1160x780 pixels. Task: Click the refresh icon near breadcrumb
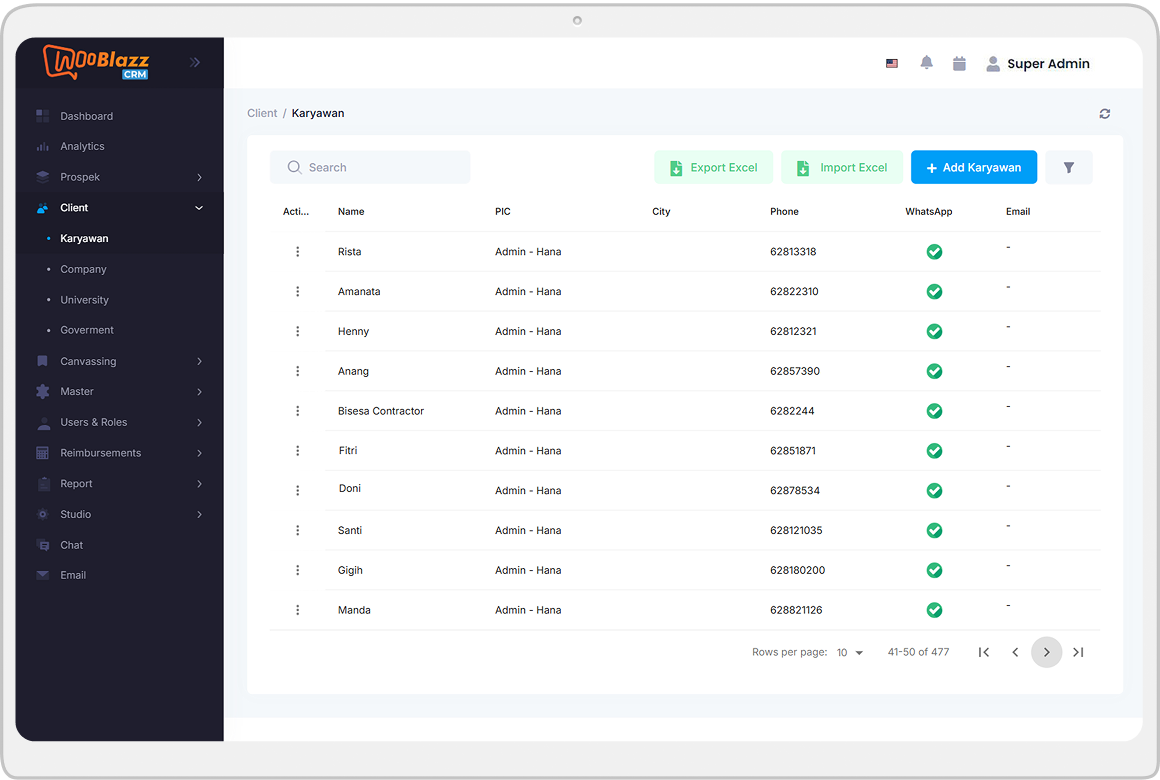[1104, 114]
